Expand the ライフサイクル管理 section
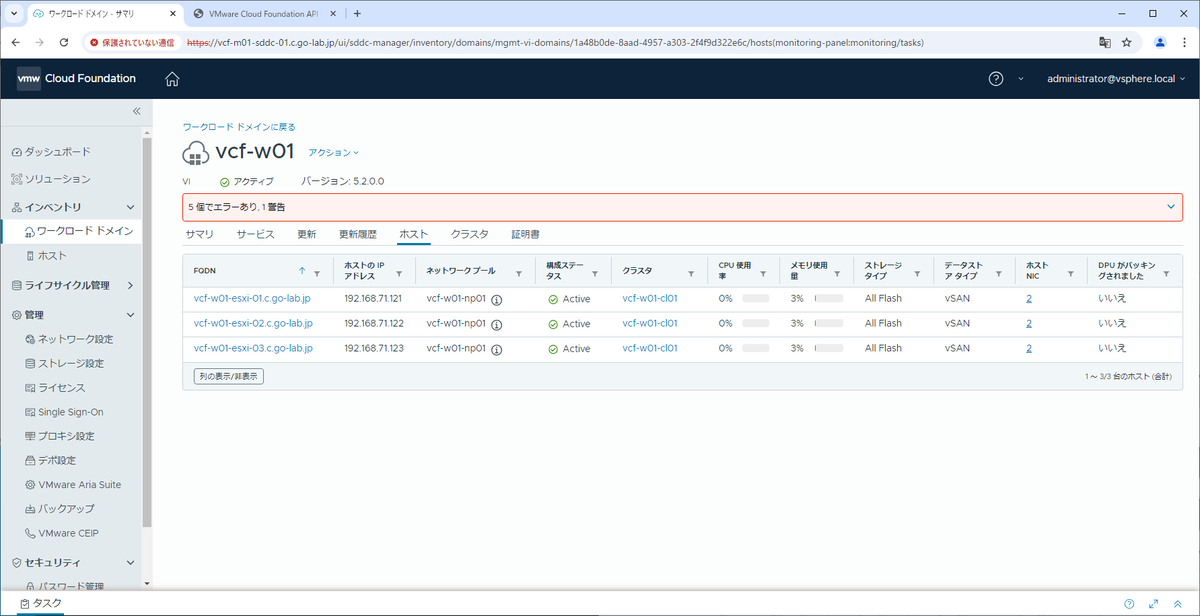 131,285
